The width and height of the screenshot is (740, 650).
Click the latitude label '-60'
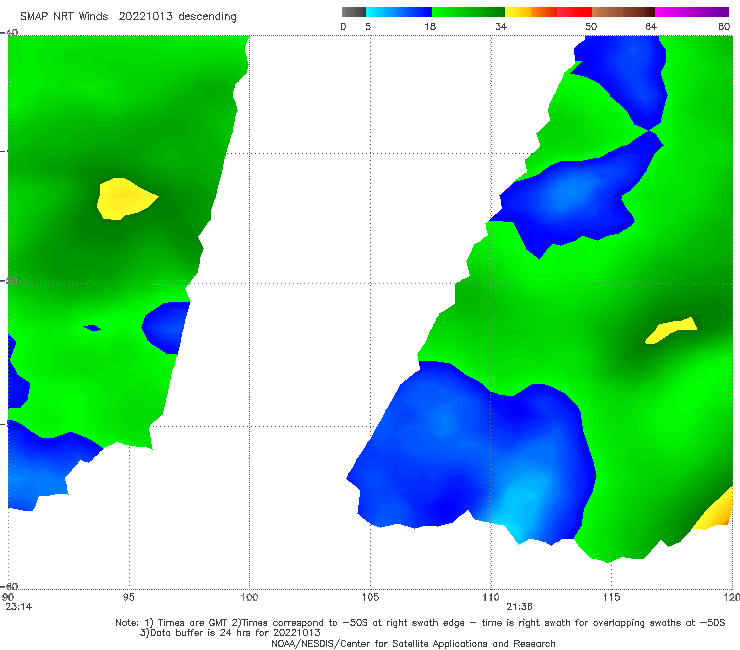click(x=10, y=586)
